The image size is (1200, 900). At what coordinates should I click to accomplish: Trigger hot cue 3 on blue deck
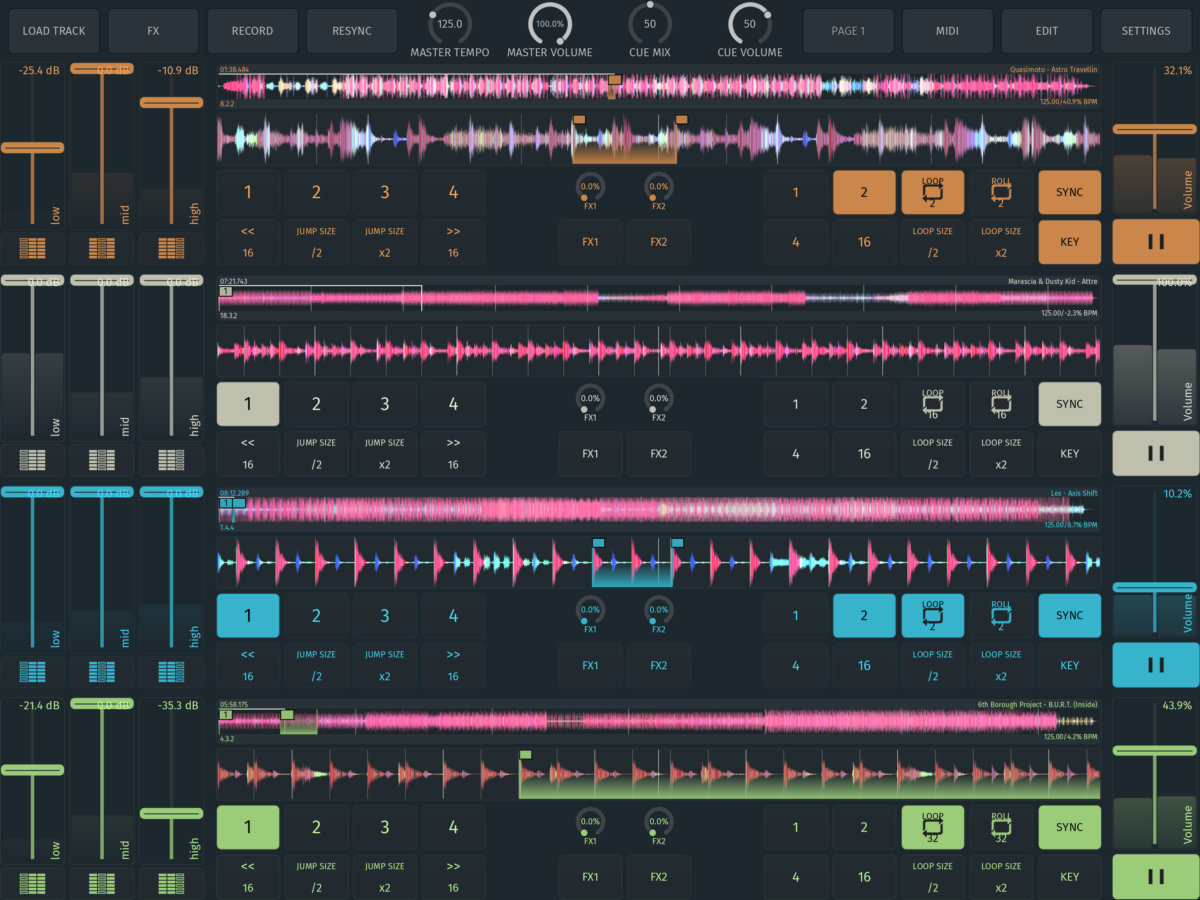coord(385,616)
